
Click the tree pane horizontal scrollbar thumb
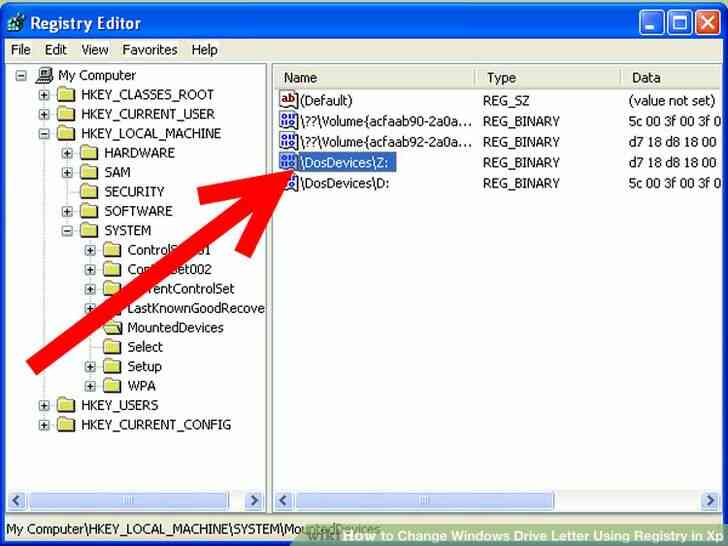click(128, 500)
